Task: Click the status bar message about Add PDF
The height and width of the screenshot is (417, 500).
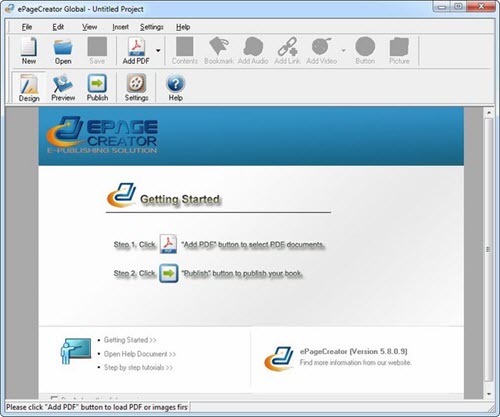Action: [97, 407]
